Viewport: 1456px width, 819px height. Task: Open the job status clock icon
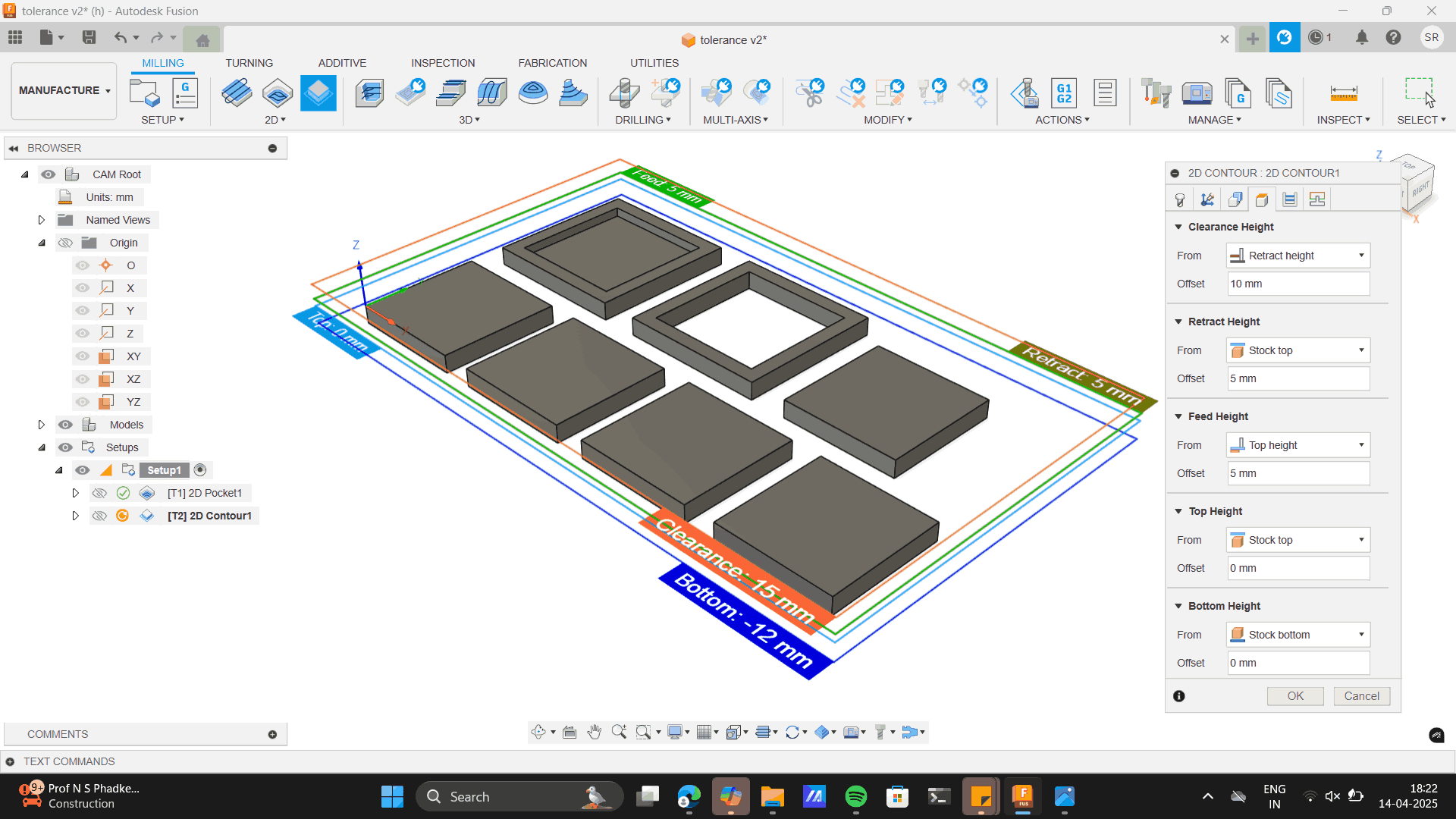(1316, 37)
